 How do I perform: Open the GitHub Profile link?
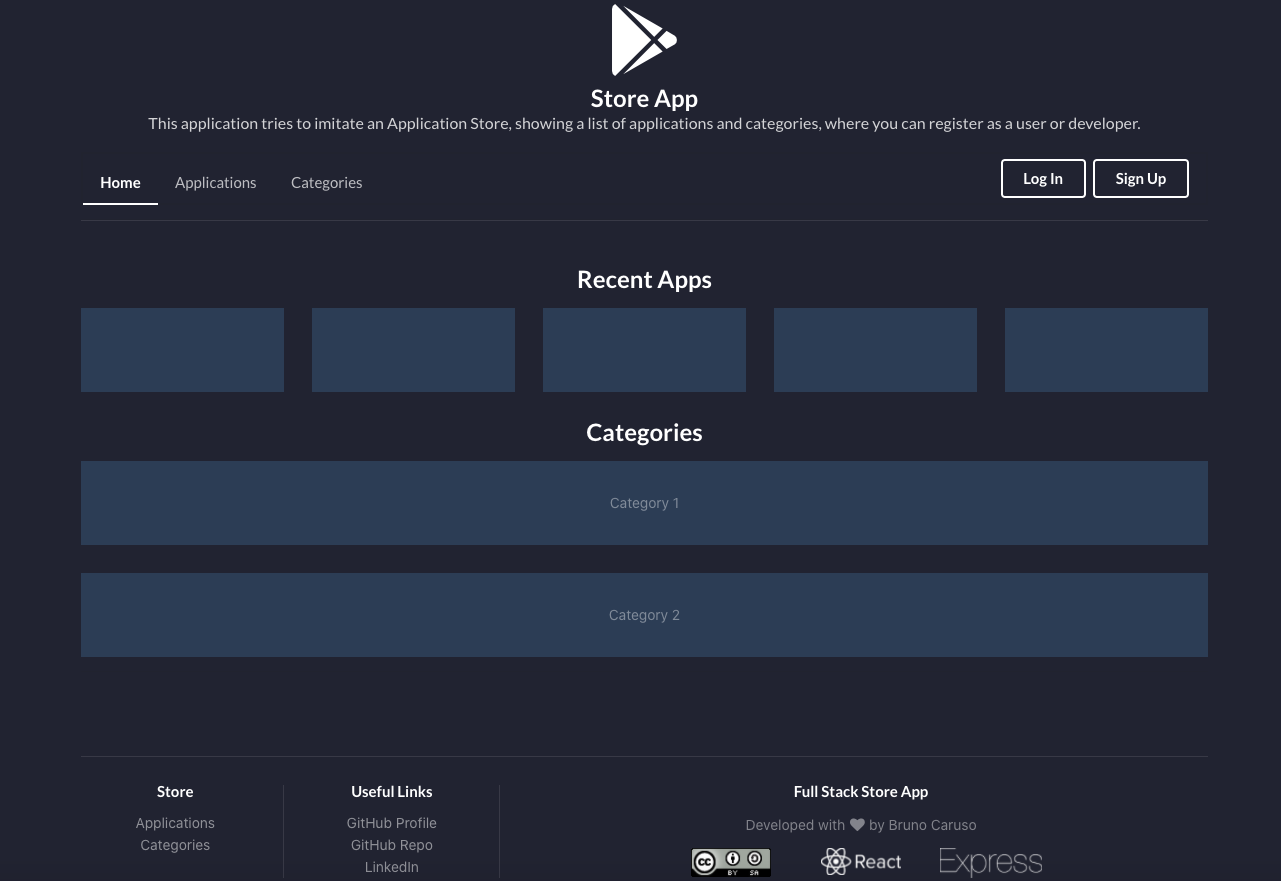[x=391, y=823]
